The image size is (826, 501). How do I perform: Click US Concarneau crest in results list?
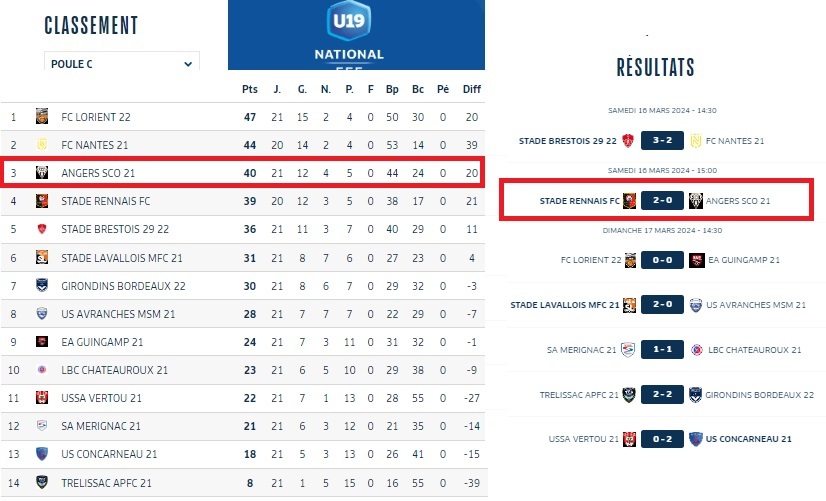(x=702, y=439)
